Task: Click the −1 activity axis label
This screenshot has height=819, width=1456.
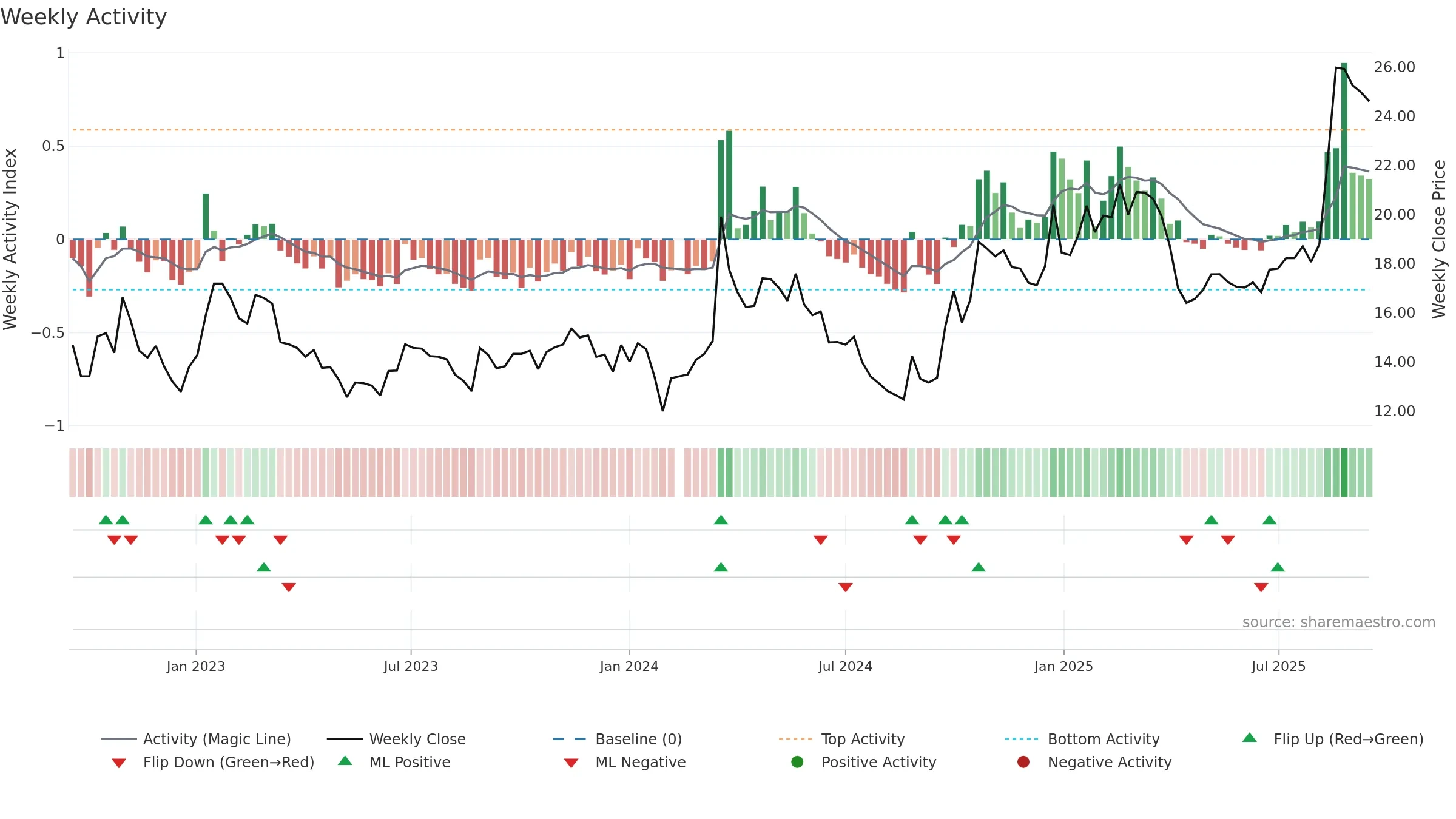Action: pos(54,426)
